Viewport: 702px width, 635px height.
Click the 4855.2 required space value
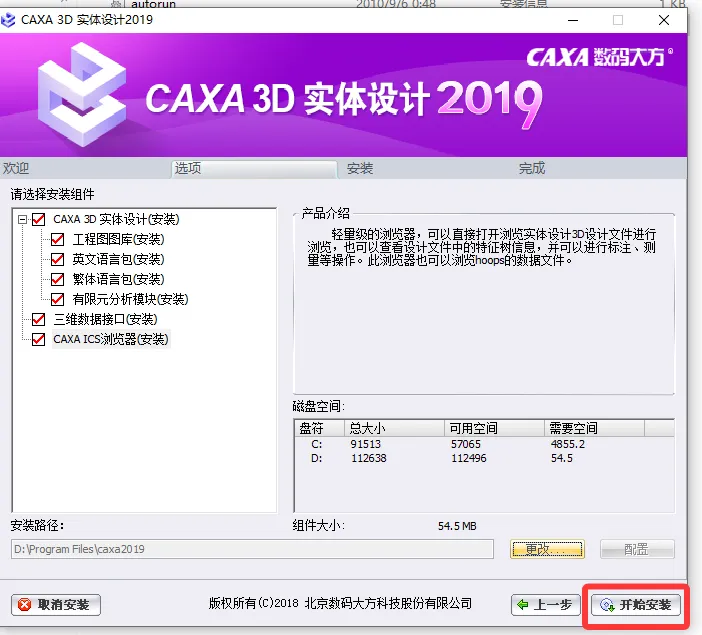(x=568, y=444)
